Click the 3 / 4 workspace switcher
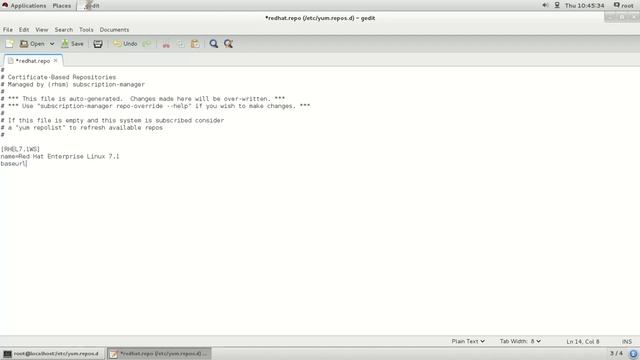 click(616, 353)
